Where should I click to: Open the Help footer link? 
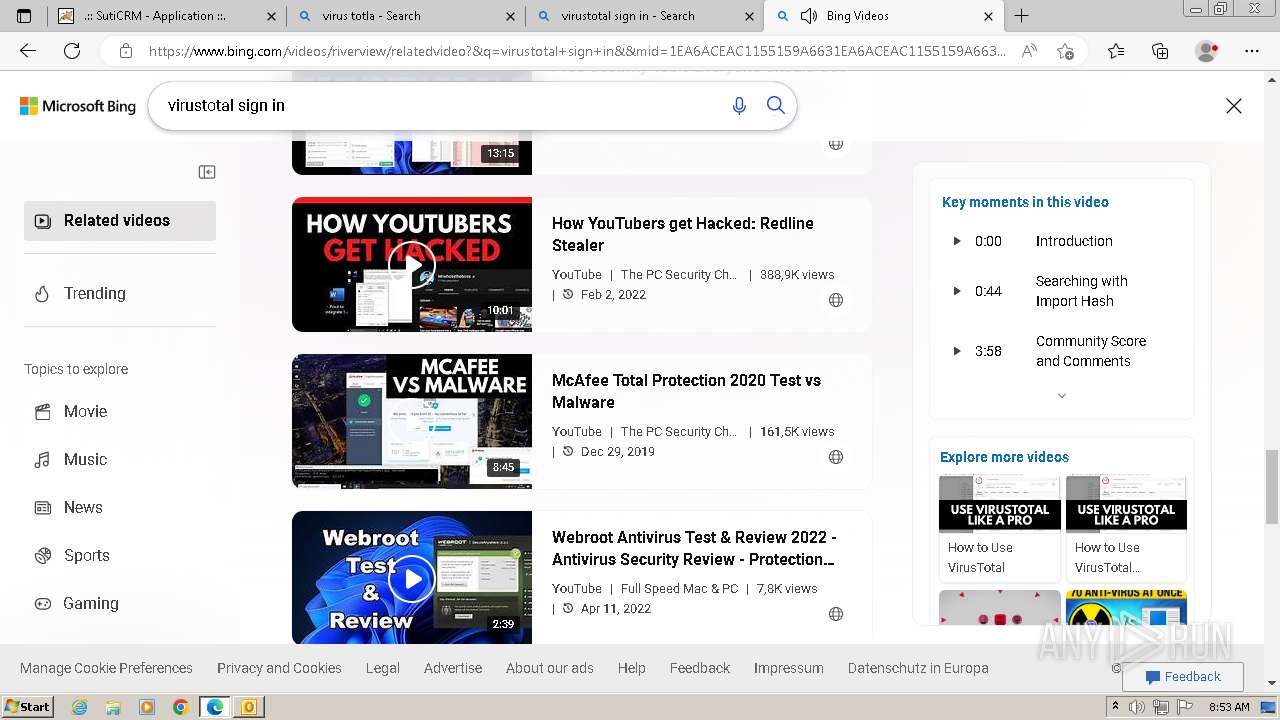pos(632,668)
